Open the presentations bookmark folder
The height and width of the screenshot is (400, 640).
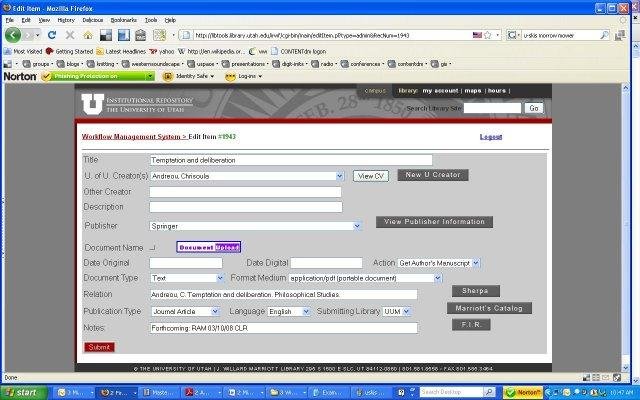click(x=245, y=64)
